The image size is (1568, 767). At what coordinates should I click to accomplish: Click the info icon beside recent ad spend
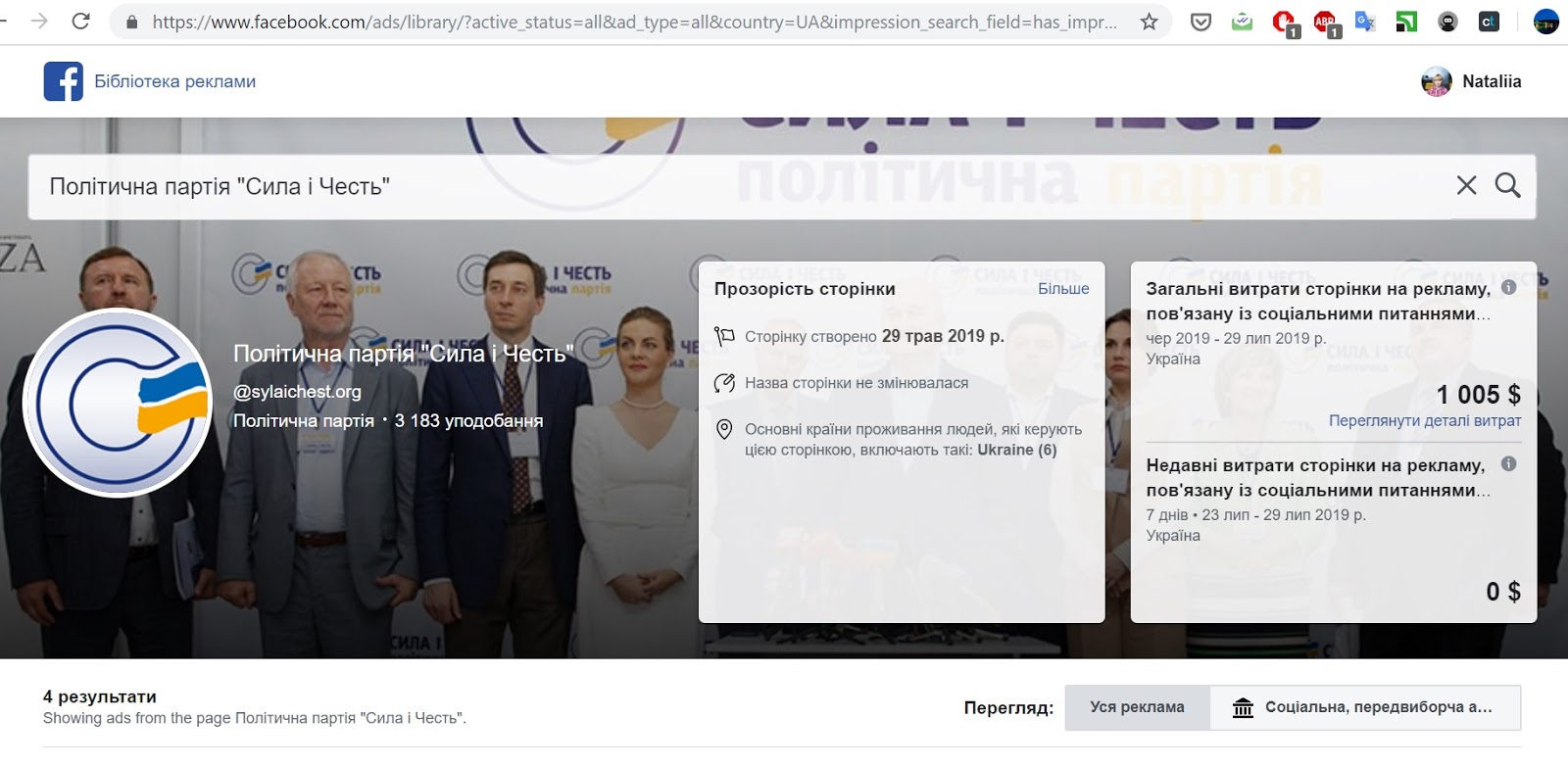click(1508, 463)
